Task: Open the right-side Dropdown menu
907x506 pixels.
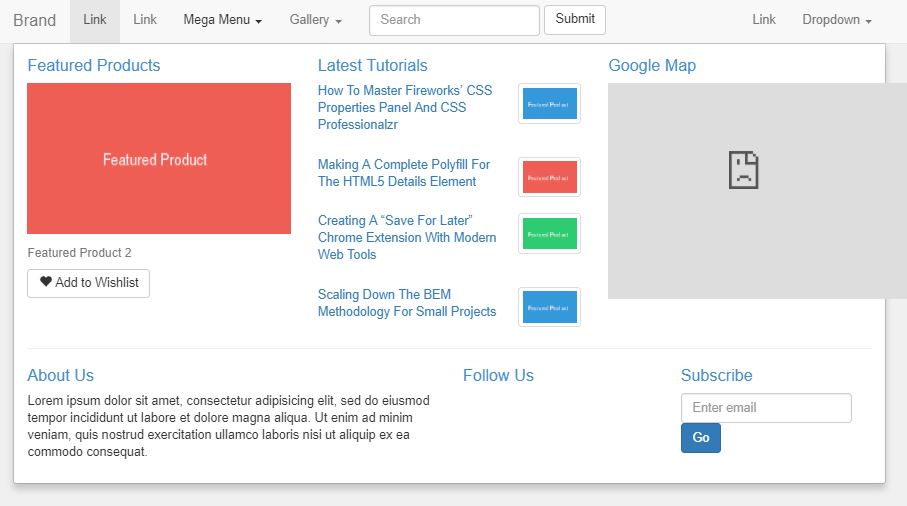Action: [836, 20]
